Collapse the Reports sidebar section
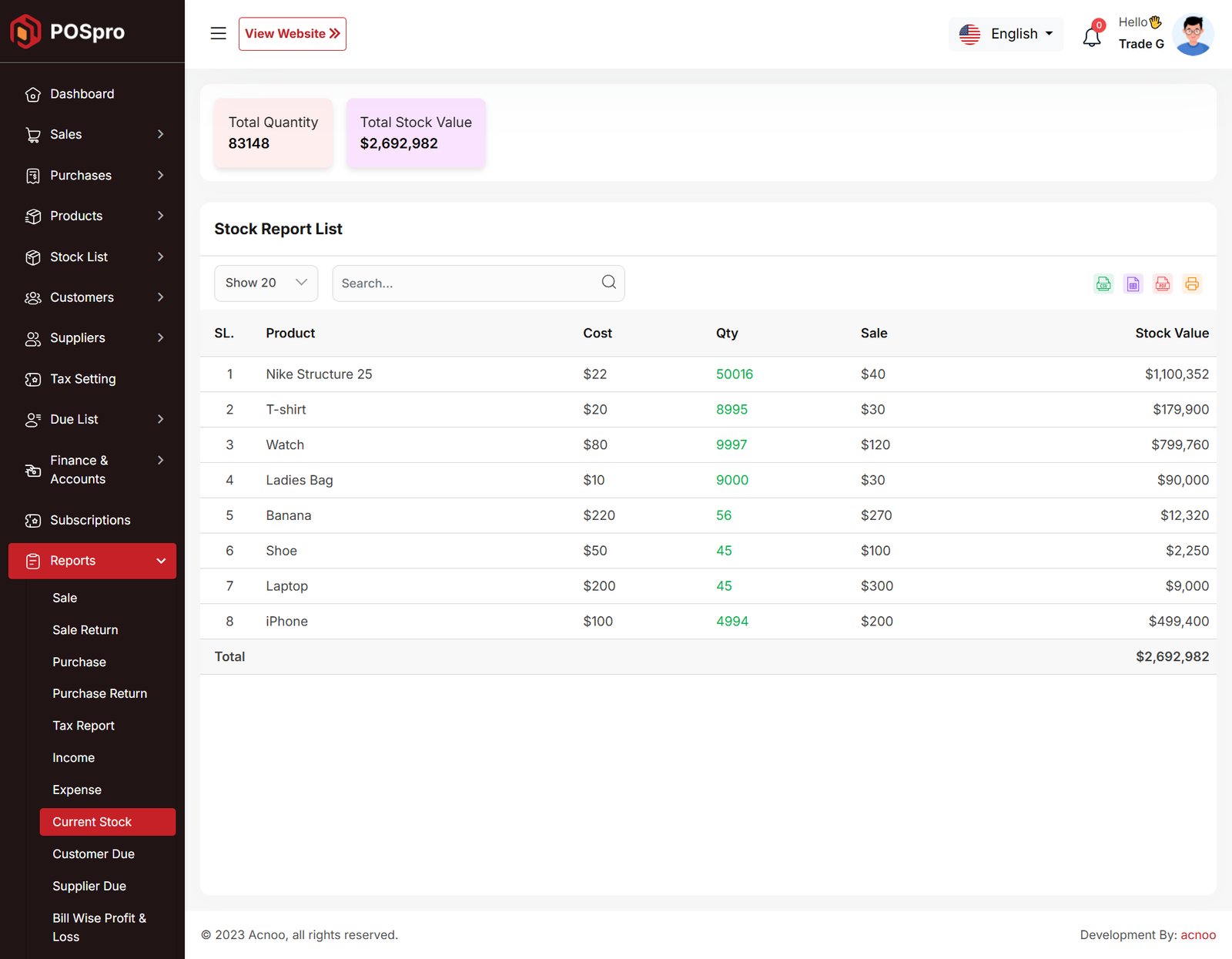 tap(92, 561)
